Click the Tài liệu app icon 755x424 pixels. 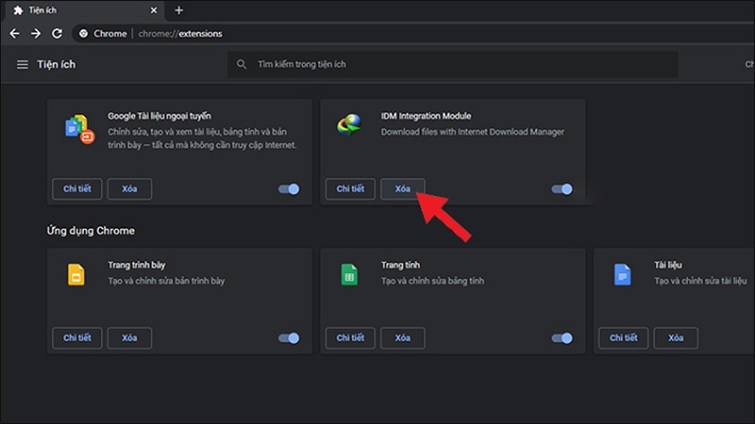pyautogui.click(x=622, y=274)
